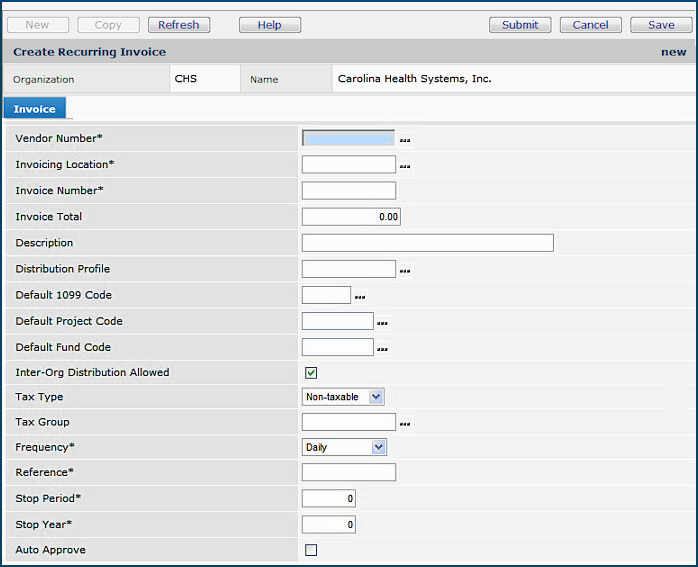Open lookup ellipsis next to Vendor Number
This screenshot has height=567, width=698.
pos(405,141)
